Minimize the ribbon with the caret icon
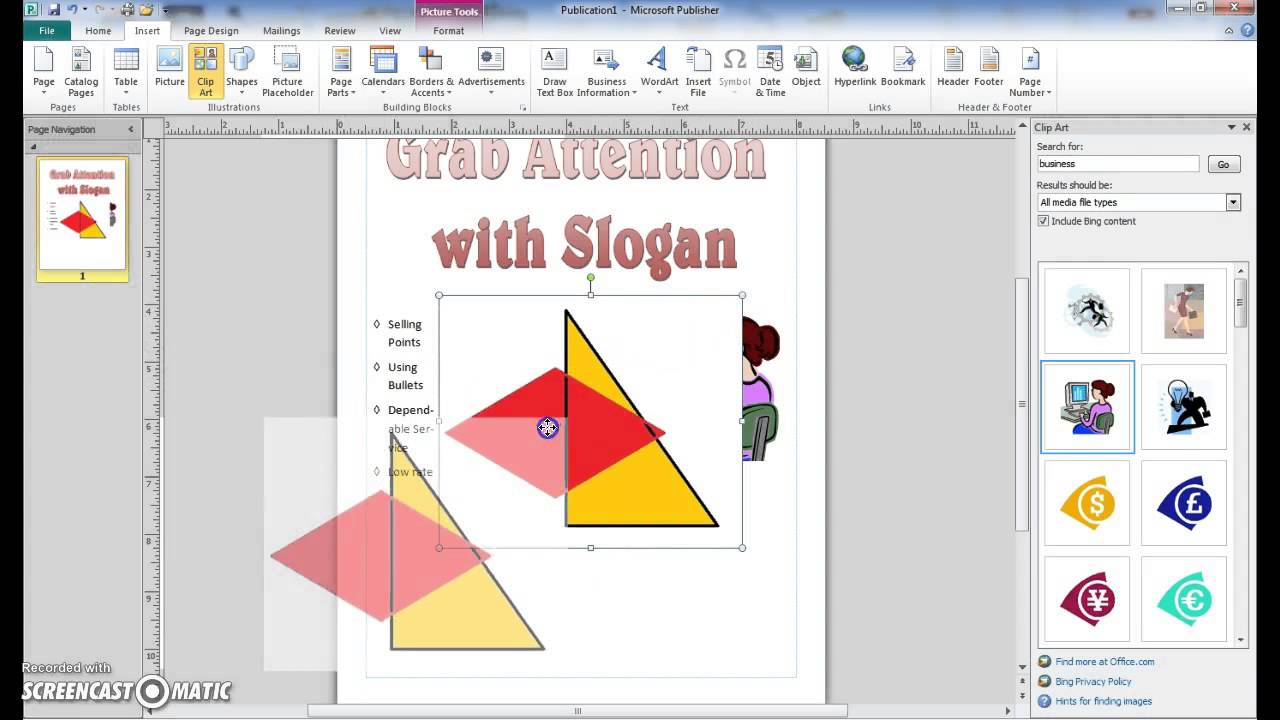The width and height of the screenshot is (1280, 720). point(1230,31)
